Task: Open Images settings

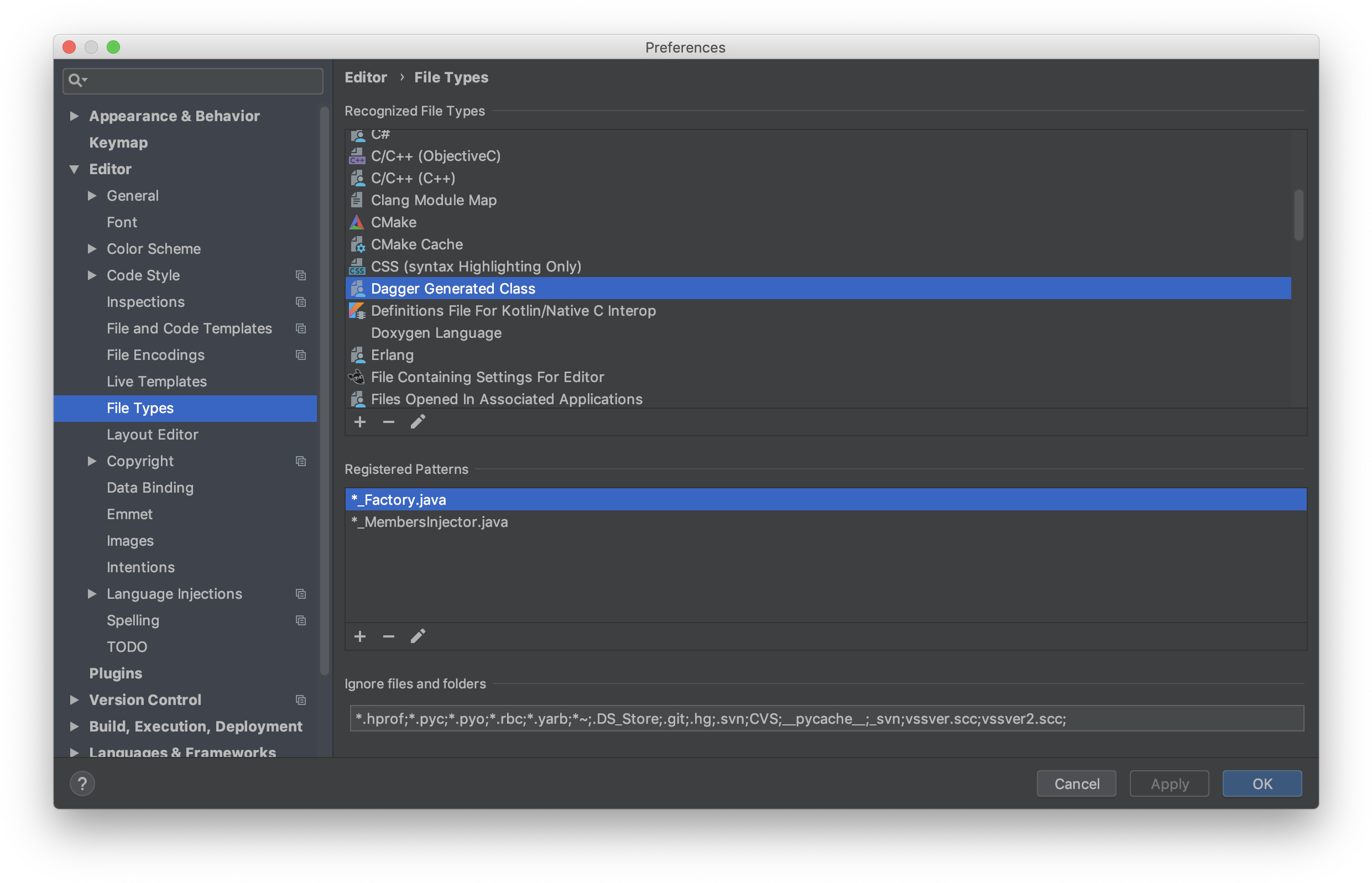Action: tap(130, 541)
